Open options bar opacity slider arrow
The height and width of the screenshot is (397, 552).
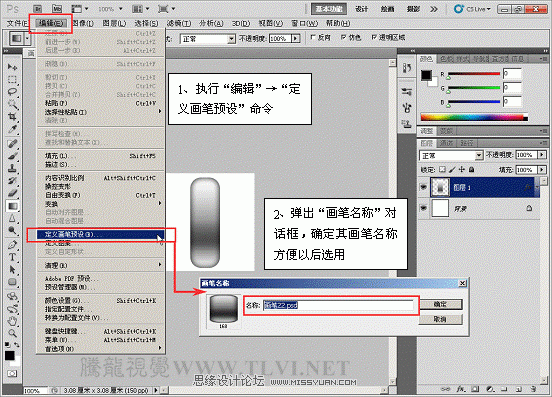(296, 38)
